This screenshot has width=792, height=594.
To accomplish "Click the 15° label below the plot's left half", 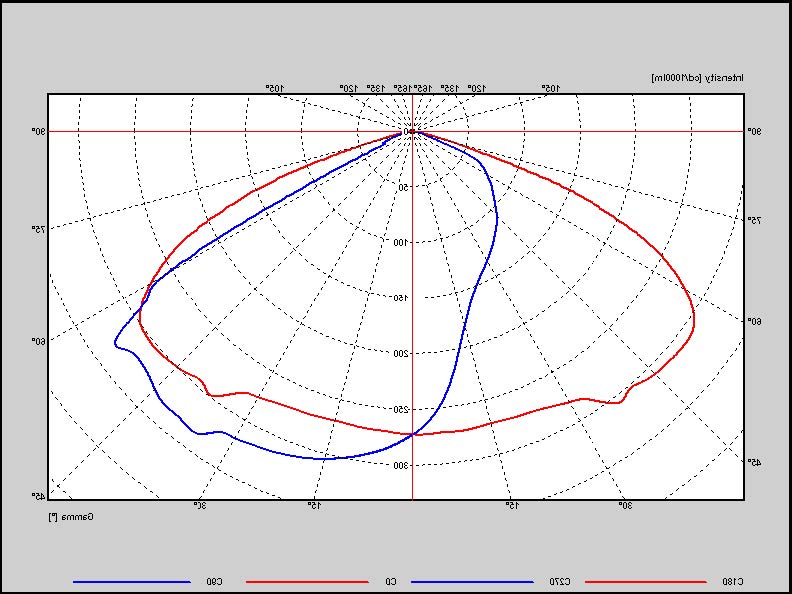I will pos(315,505).
